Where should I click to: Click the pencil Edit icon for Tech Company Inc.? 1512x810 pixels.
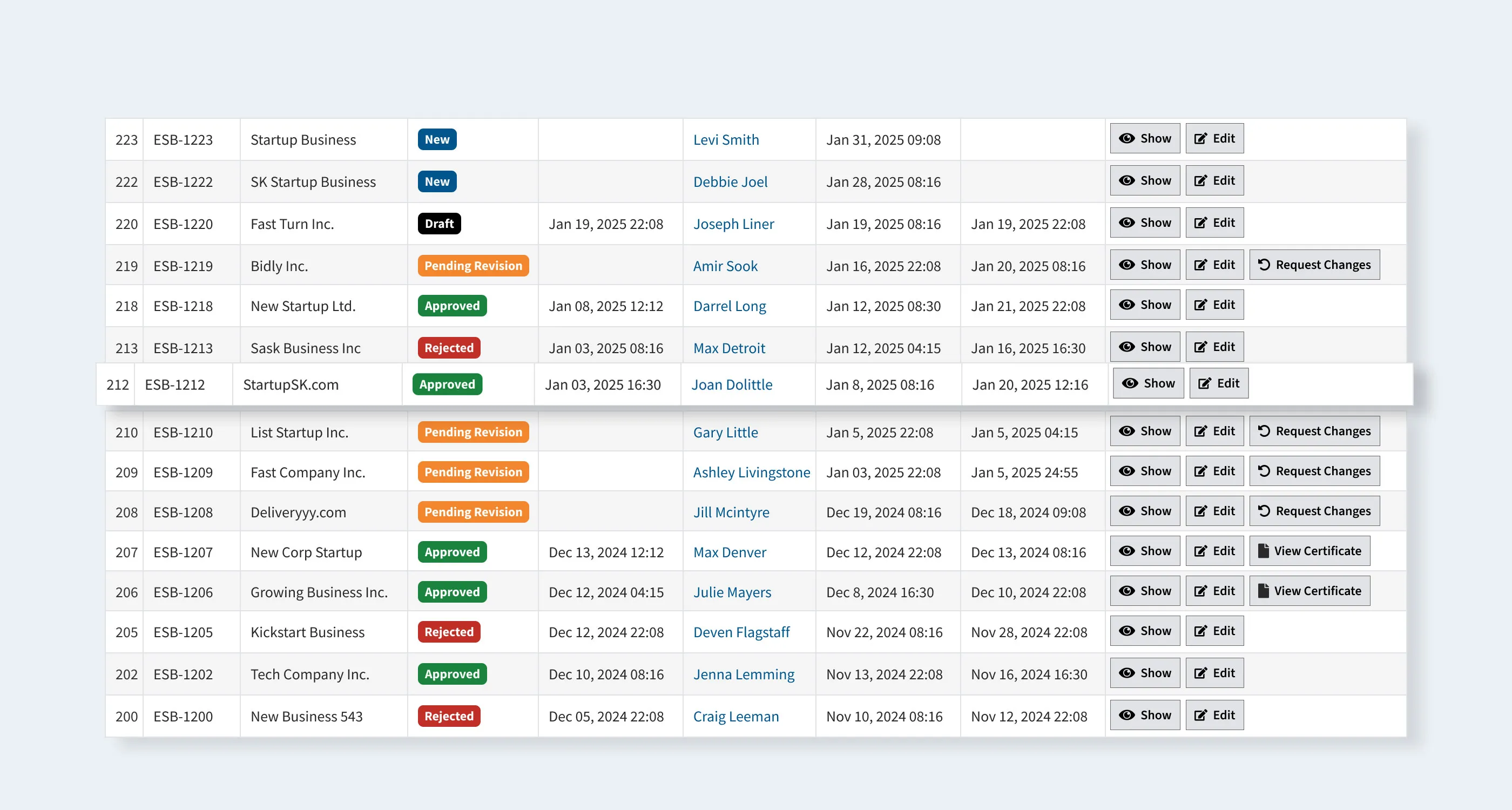(1201, 673)
